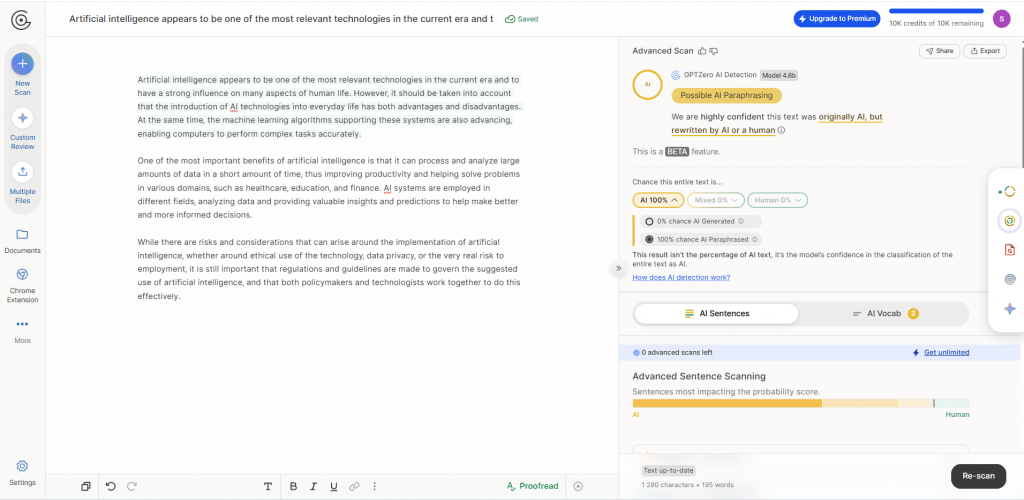Image resolution: width=1024 pixels, height=500 pixels.
Task: Click the GPTZero logo icon
Action: [22, 19]
